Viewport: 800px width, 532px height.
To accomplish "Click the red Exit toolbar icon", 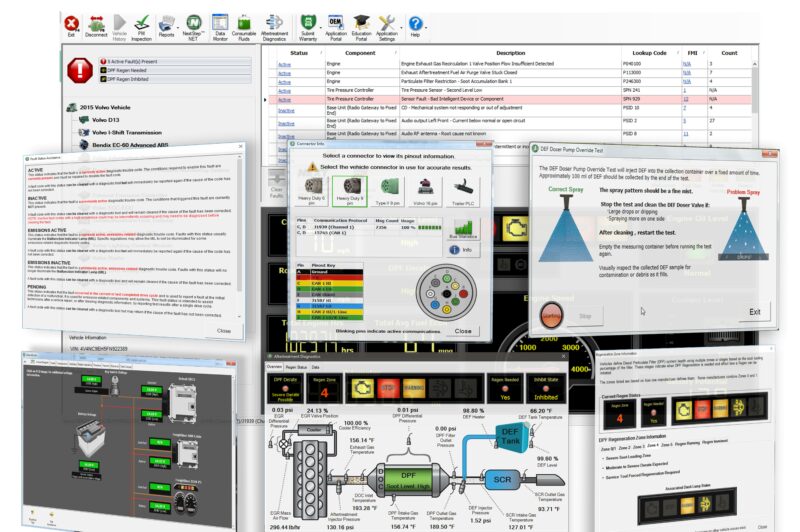I will coord(71,26).
